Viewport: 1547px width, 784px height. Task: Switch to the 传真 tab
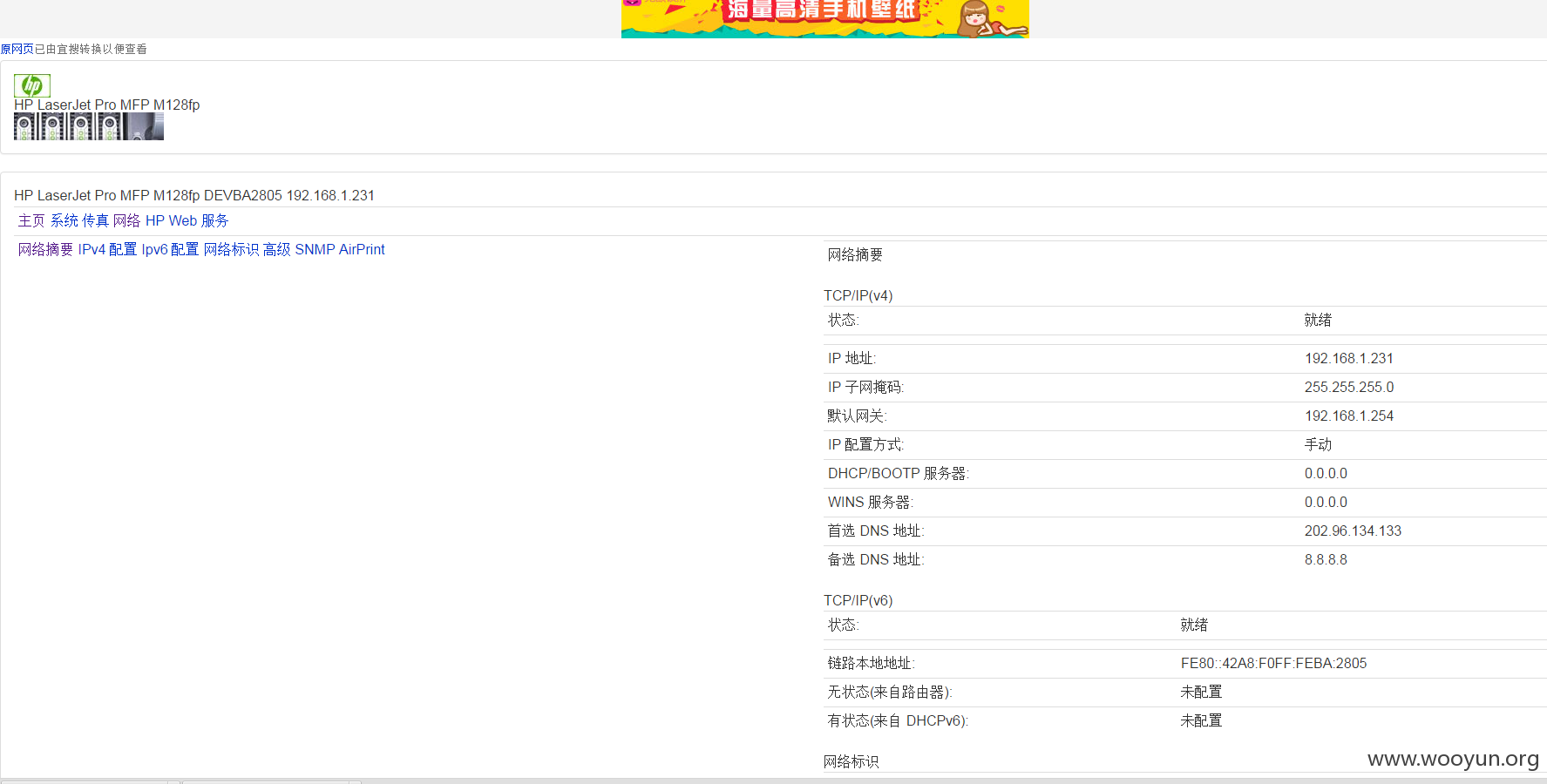tap(96, 221)
